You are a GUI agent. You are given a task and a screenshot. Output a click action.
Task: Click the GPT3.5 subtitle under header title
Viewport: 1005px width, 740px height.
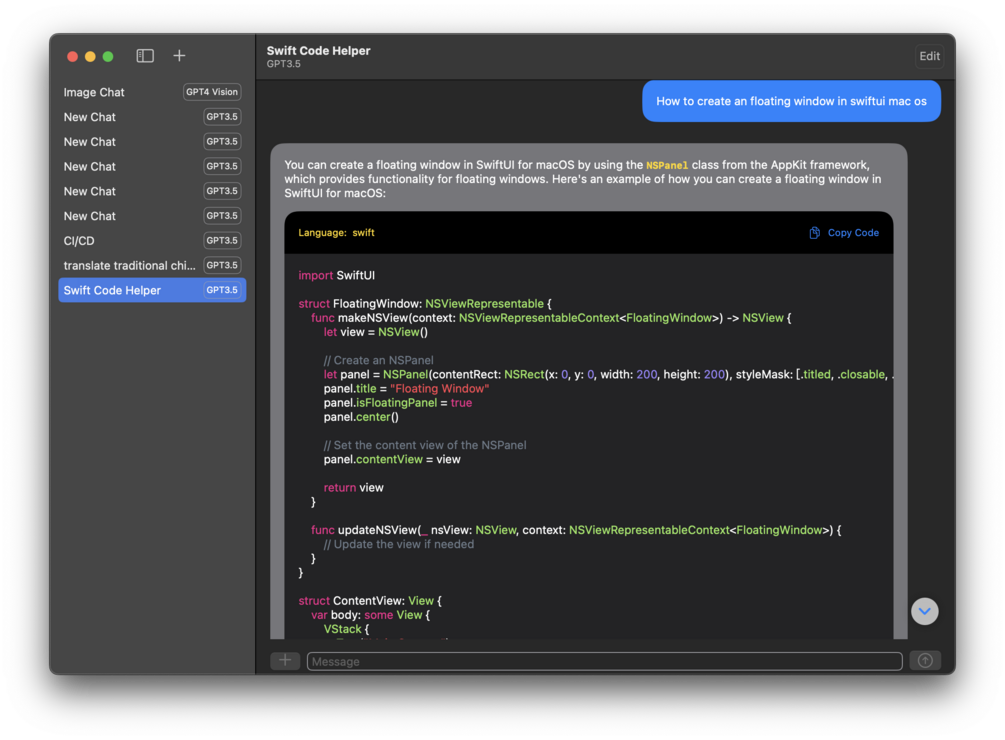click(x=284, y=64)
